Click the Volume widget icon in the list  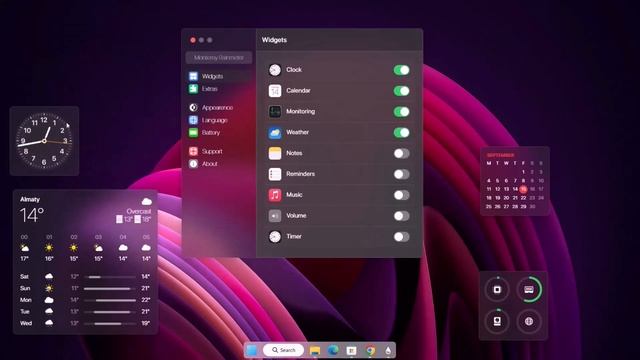tap(275, 216)
